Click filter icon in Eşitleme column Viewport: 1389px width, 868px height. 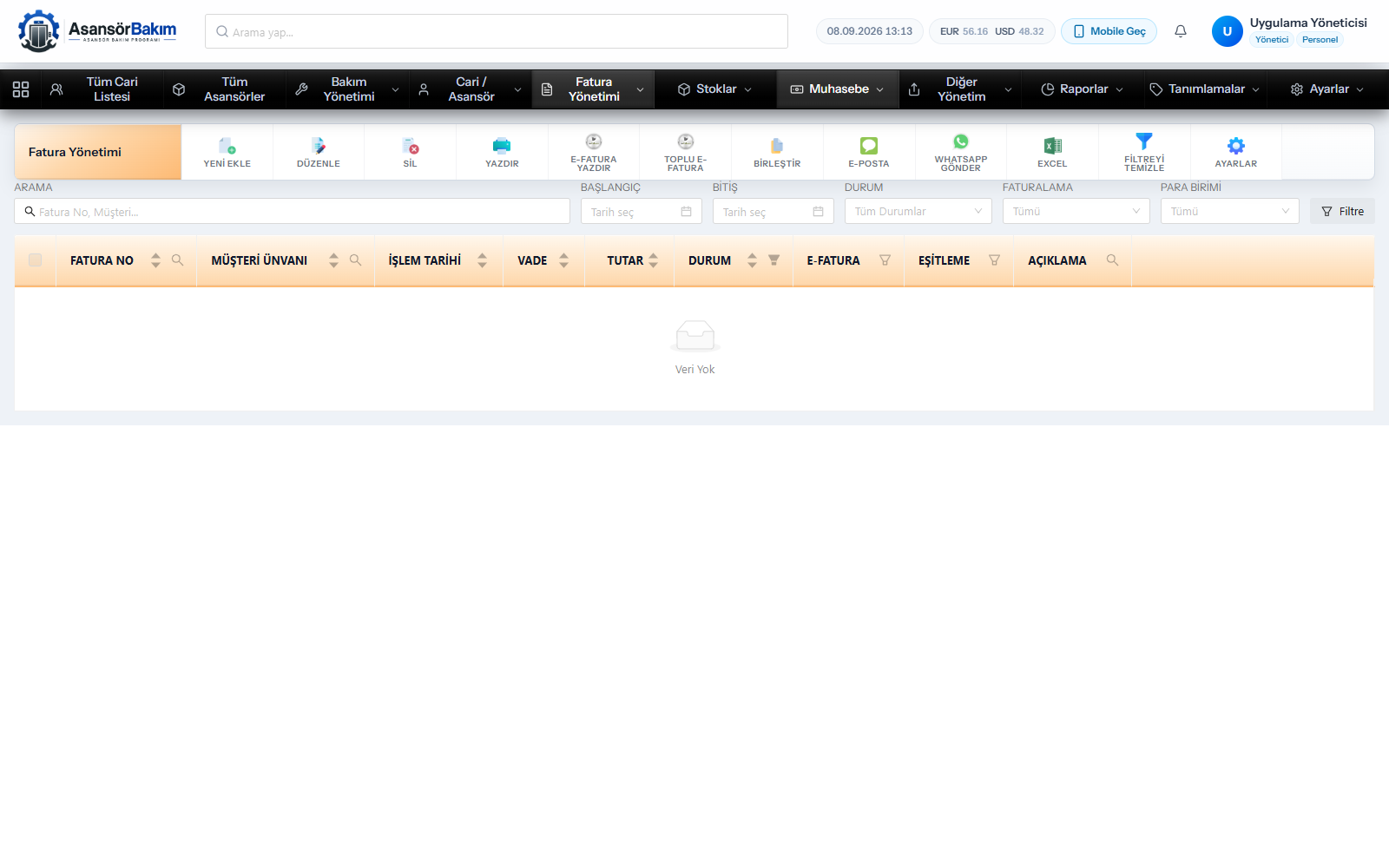click(994, 260)
